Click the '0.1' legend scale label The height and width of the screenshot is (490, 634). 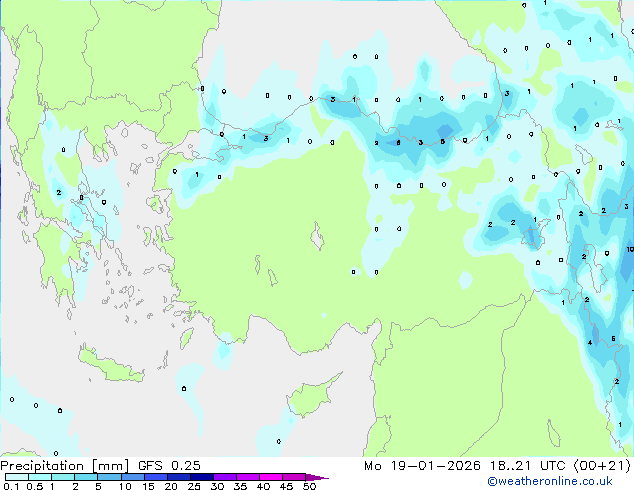click(11, 486)
